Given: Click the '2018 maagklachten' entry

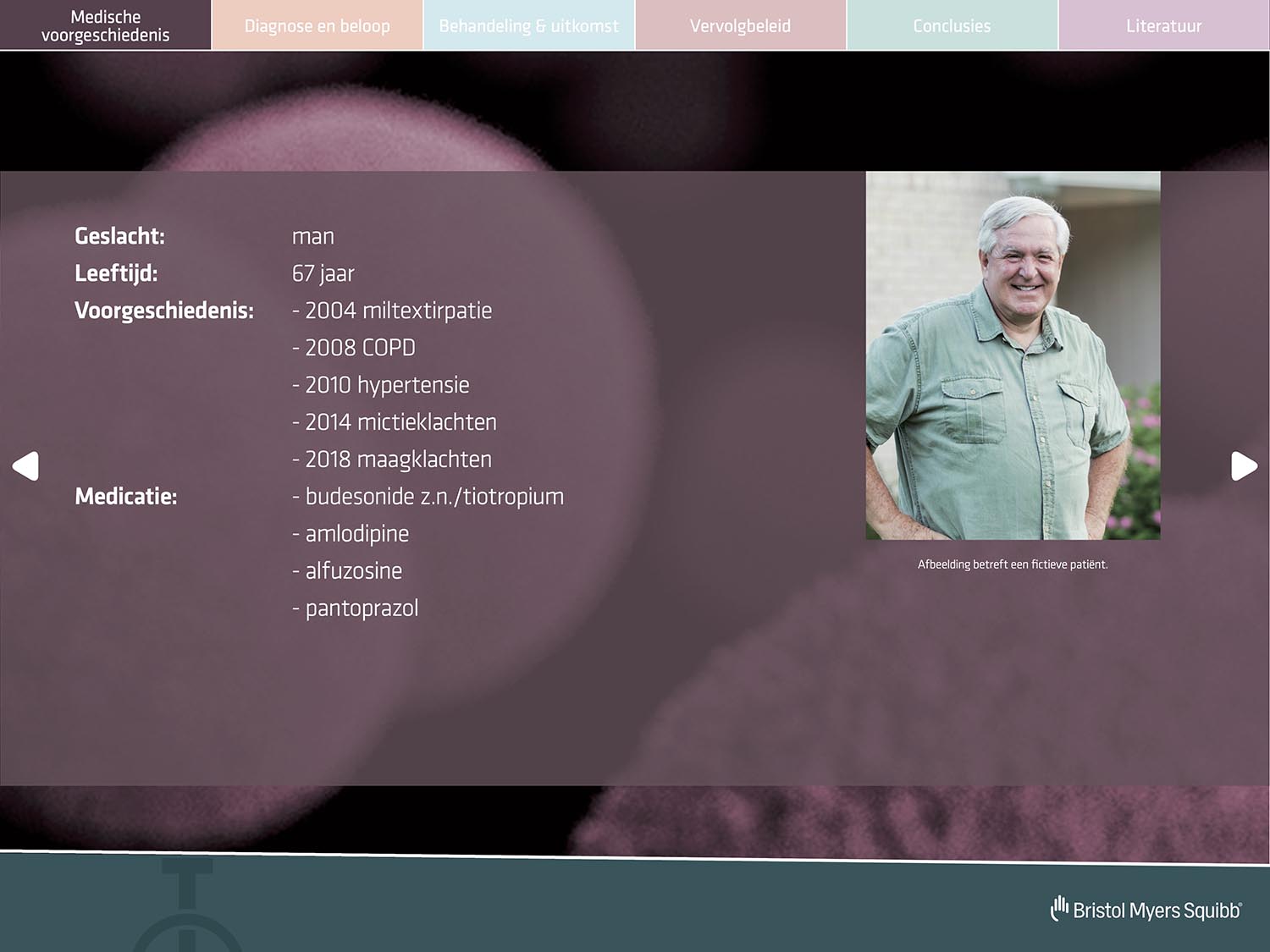Looking at the screenshot, I should pyautogui.click(x=392, y=459).
